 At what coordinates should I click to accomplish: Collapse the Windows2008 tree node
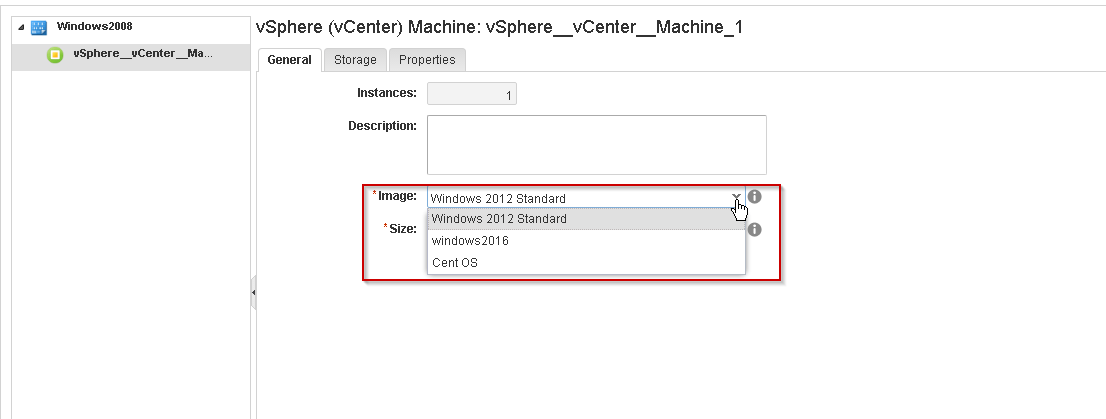(x=22, y=27)
